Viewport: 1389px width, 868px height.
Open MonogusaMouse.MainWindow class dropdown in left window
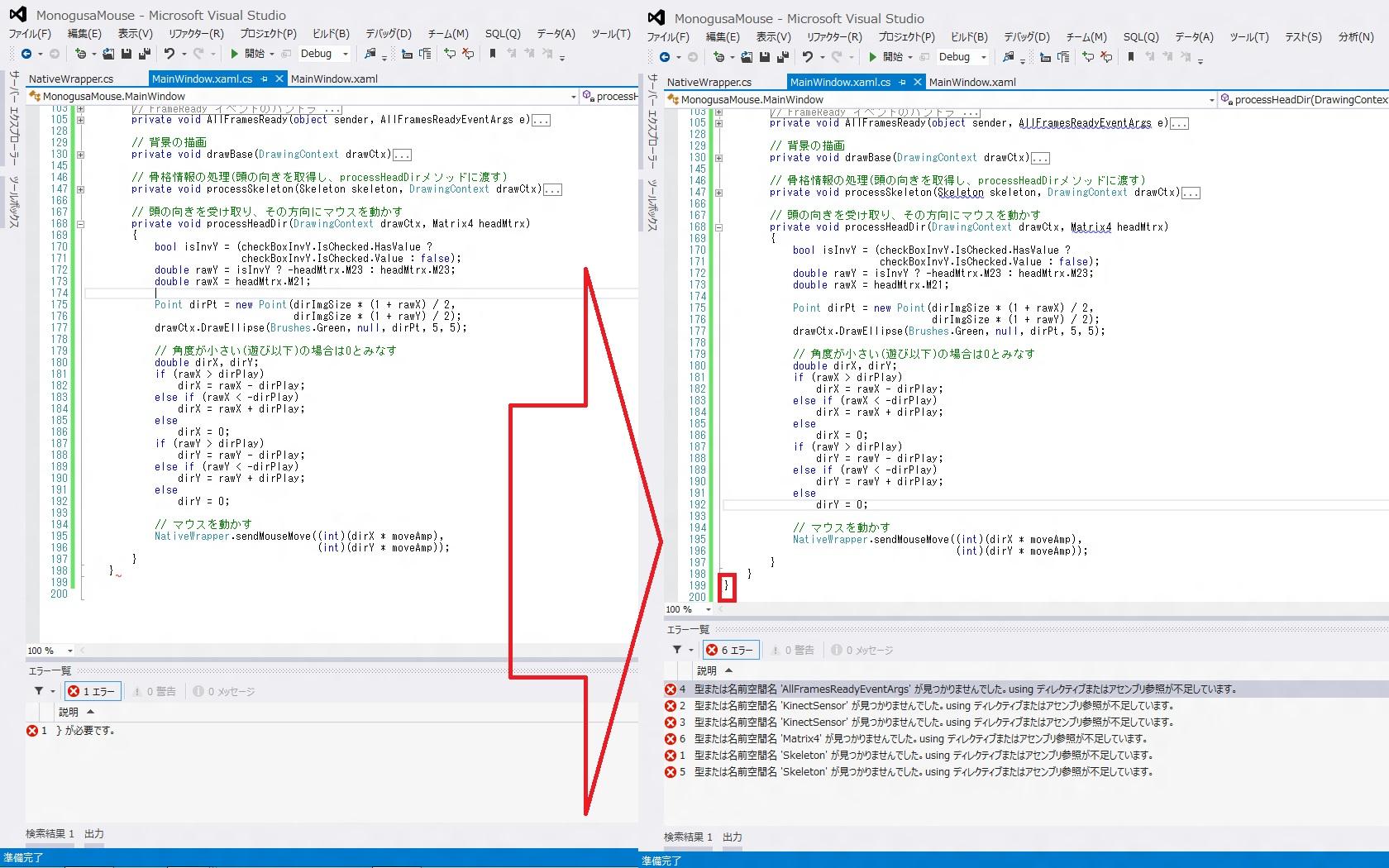point(573,97)
